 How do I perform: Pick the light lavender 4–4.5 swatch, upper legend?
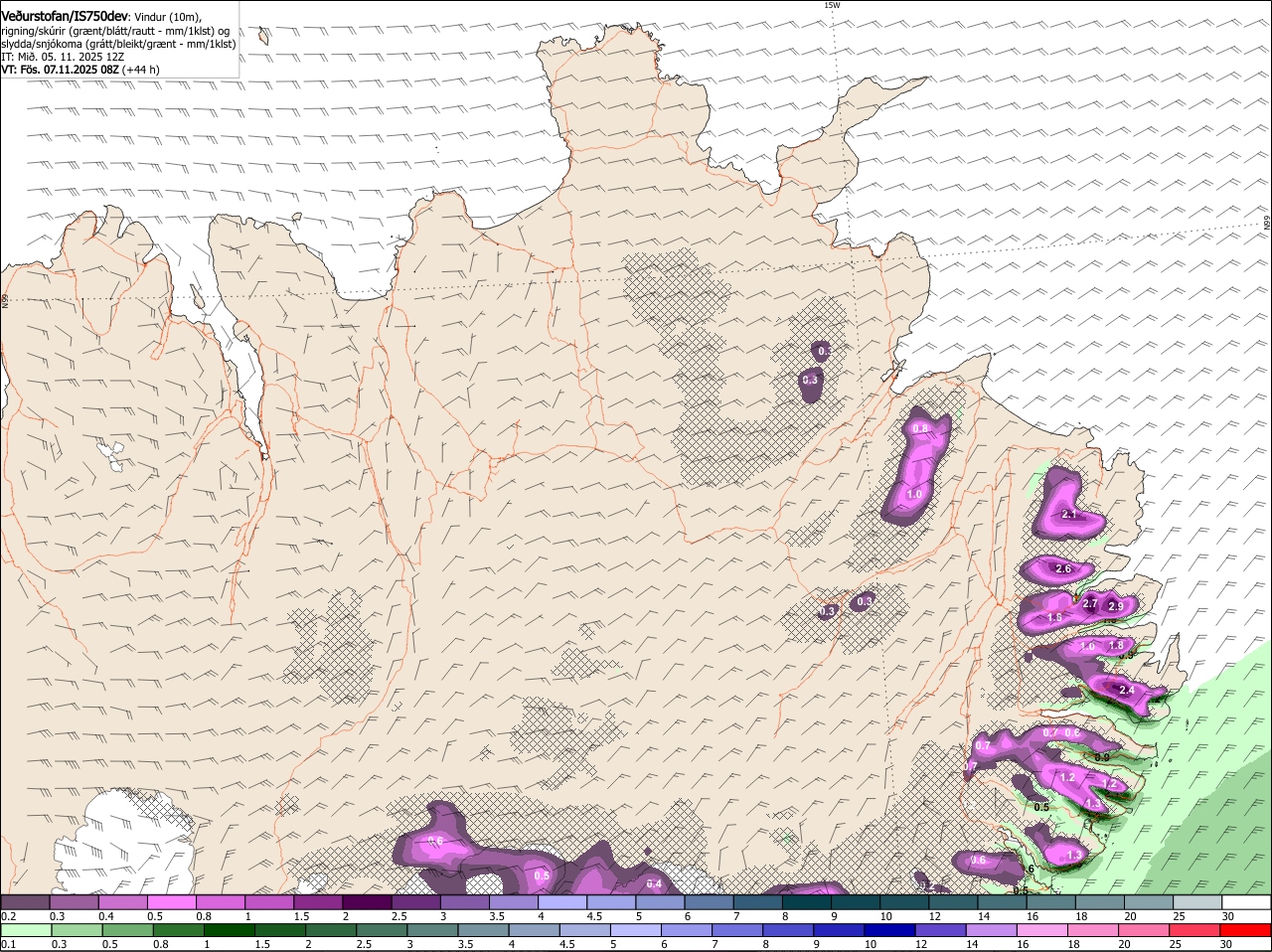(x=562, y=902)
